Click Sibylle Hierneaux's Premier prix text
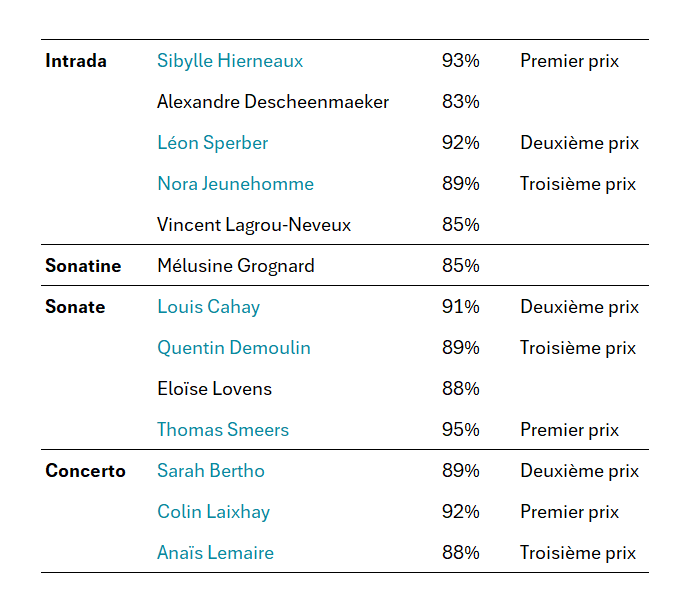 (569, 61)
